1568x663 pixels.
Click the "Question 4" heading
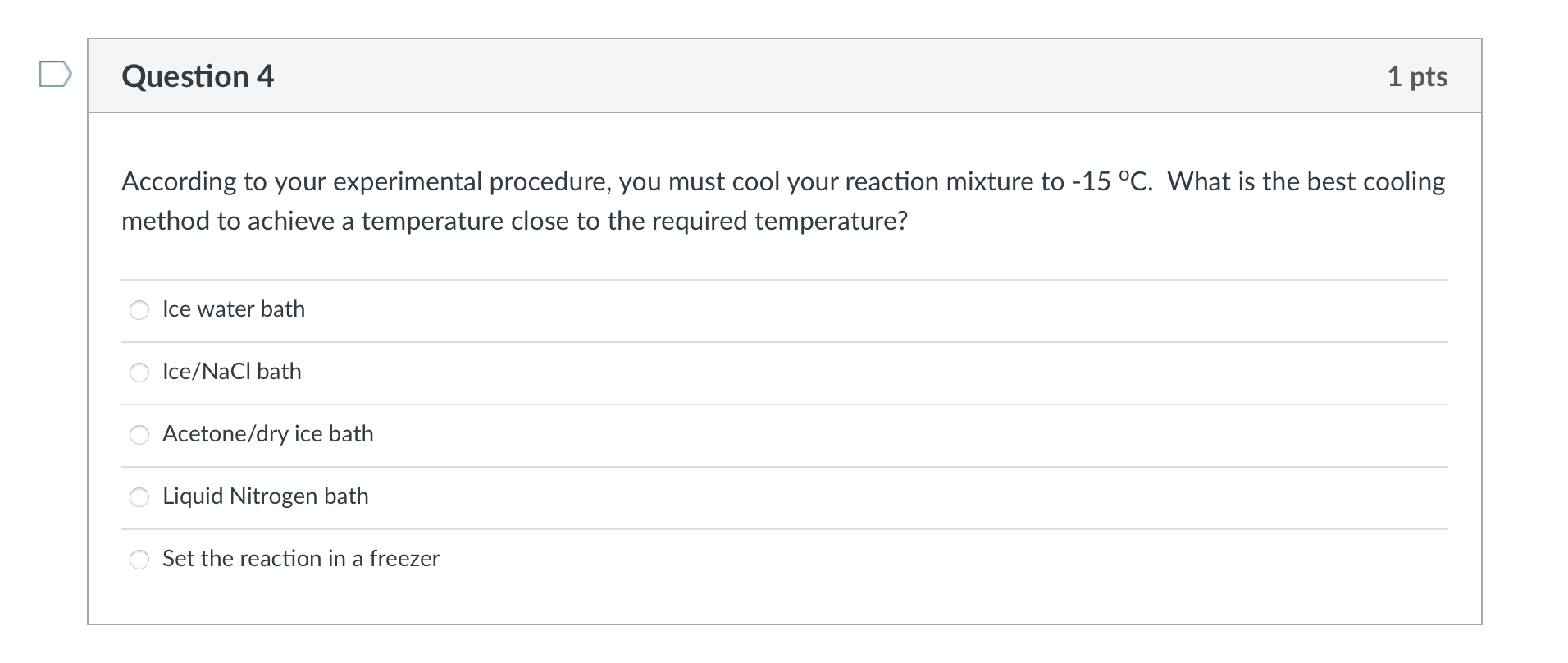pyautogui.click(x=198, y=76)
